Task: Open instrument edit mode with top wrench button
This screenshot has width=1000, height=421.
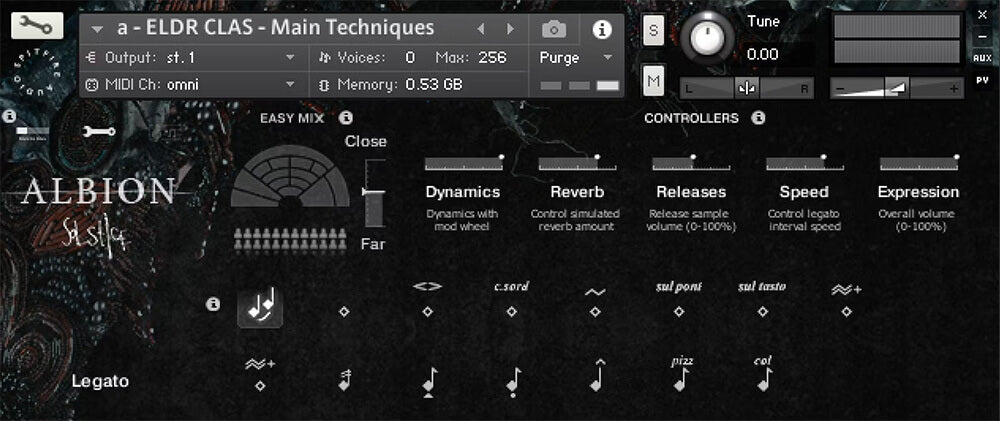Action: (x=37, y=26)
